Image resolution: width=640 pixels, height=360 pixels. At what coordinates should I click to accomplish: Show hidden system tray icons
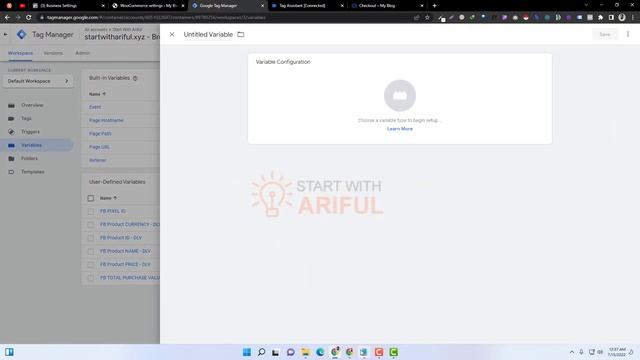pyautogui.click(x=571, y=352)
